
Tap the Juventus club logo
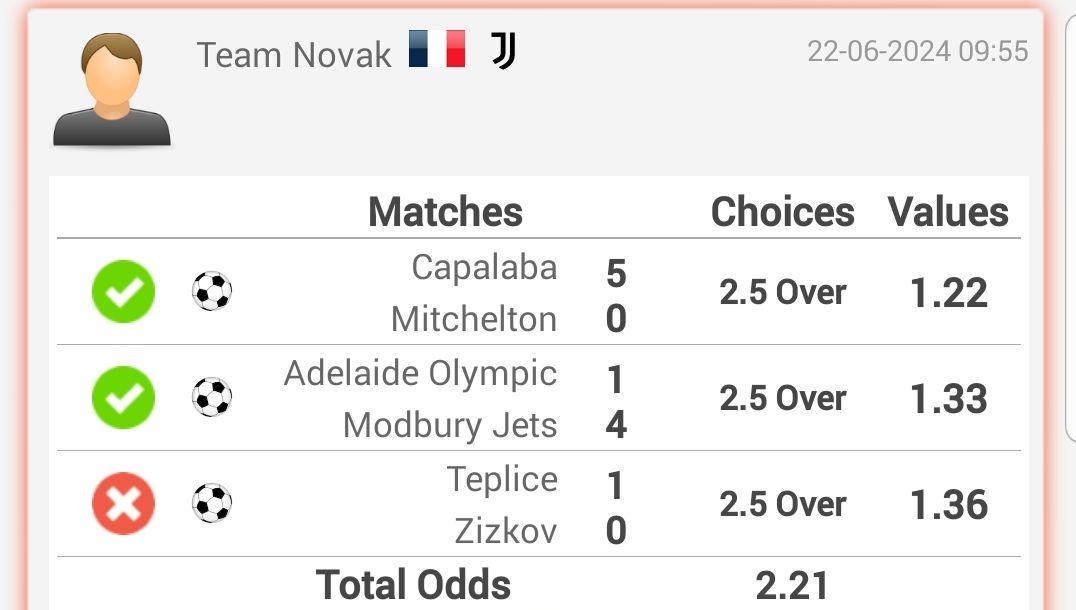point(504,51)
